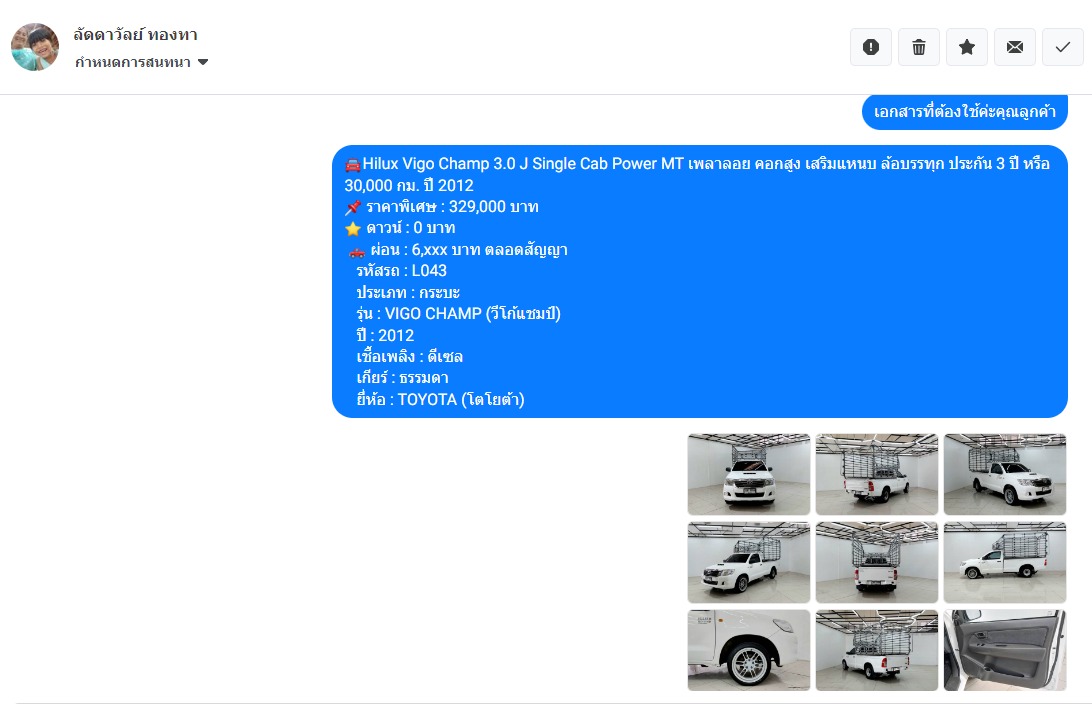
Task: Click the text ประเภท : กระบะ
Action: pos(408,292)
